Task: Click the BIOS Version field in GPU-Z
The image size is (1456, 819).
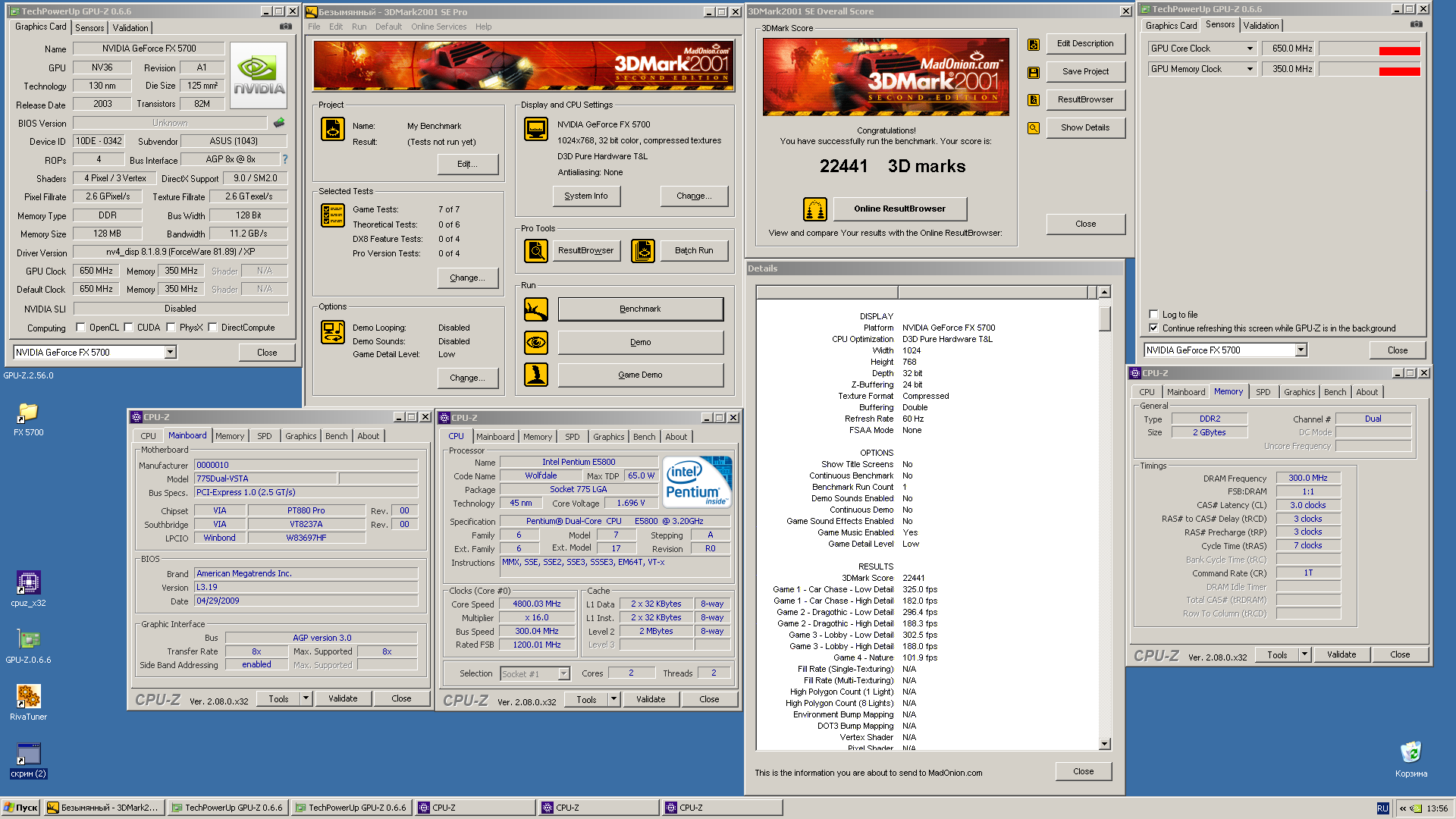Action: point(170,123)
